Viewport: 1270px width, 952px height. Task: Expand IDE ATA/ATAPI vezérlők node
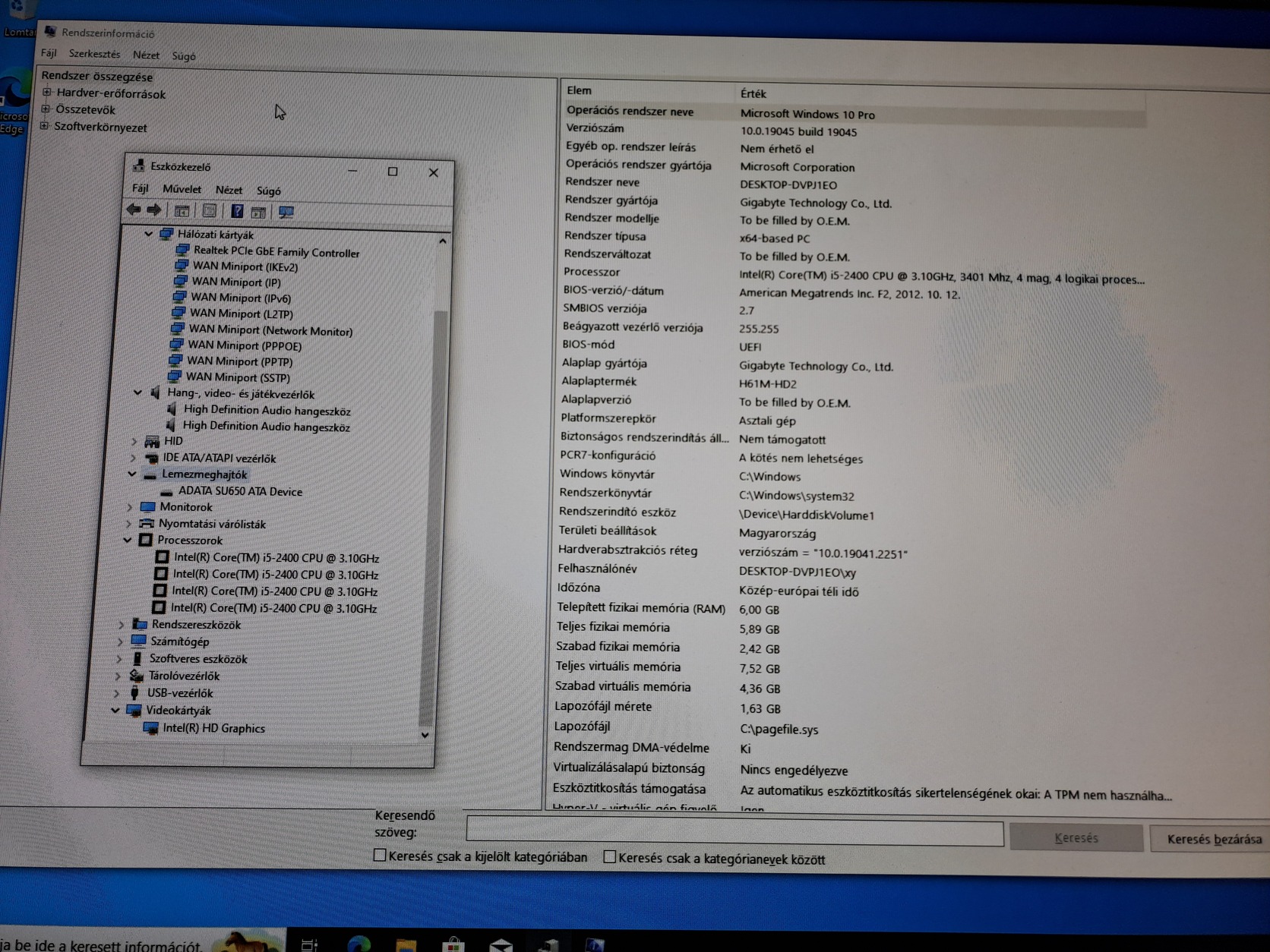click(x=133, y=458)
